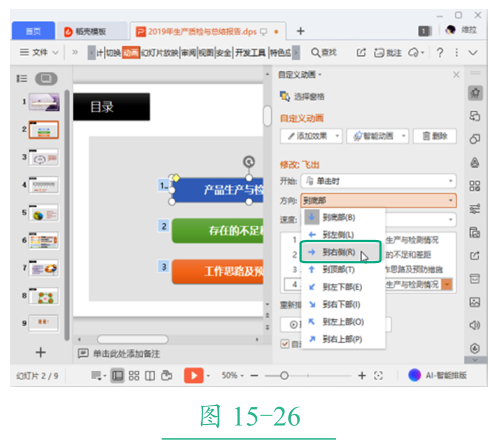The width and height of the screenshot is (497, 445).
Task: Open the 文件 menu dropdown
Action: [39, 52]
